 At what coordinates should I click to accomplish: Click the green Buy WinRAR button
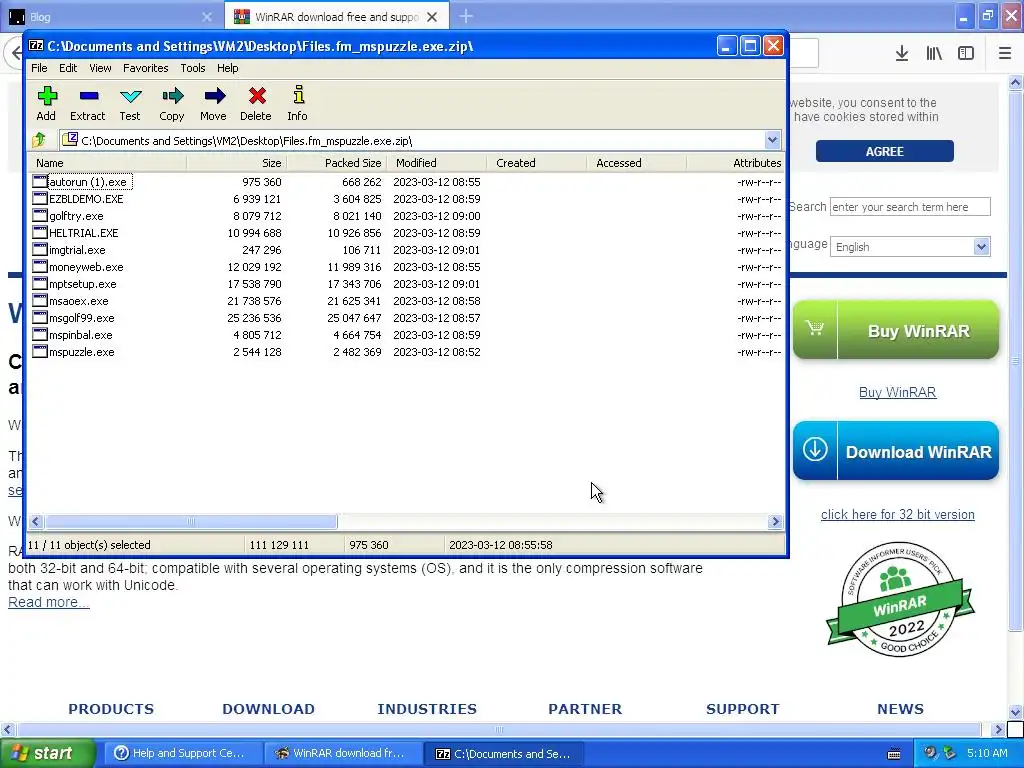click(895, 330)
